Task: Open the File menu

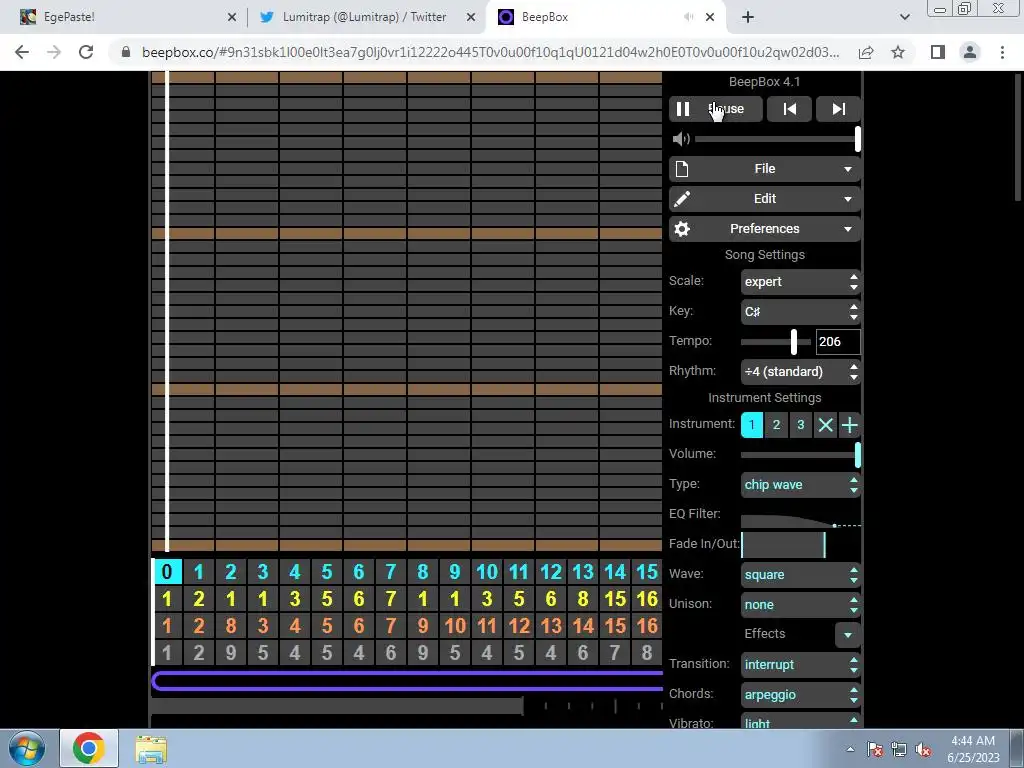Action: 765,169
